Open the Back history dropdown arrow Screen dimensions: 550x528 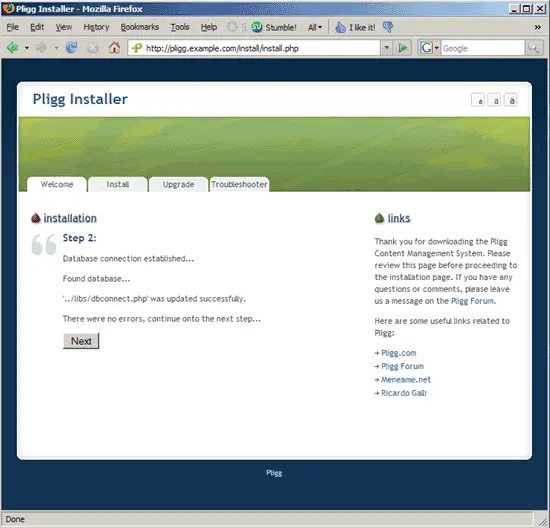tap(27, 48)
